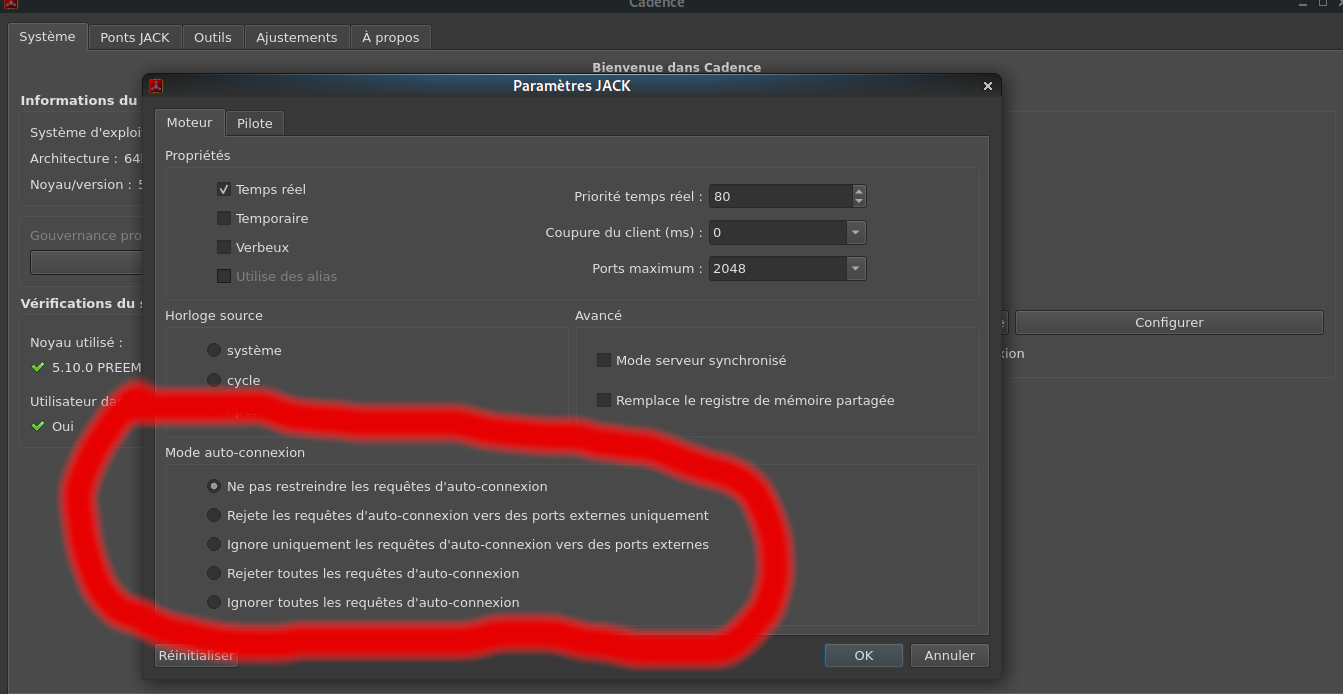Open the Système tab in Cadence
The image size is (1343, 694).
47,37
